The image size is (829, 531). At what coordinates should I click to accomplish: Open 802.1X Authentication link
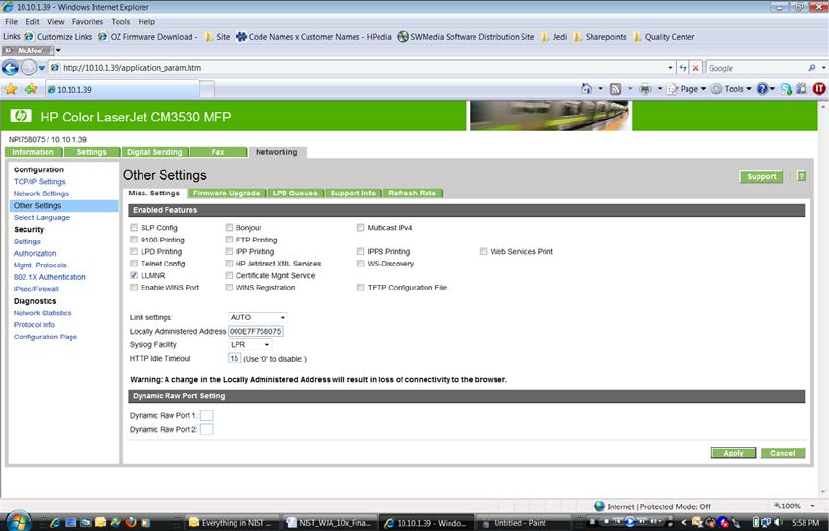[x=50, y=277]
